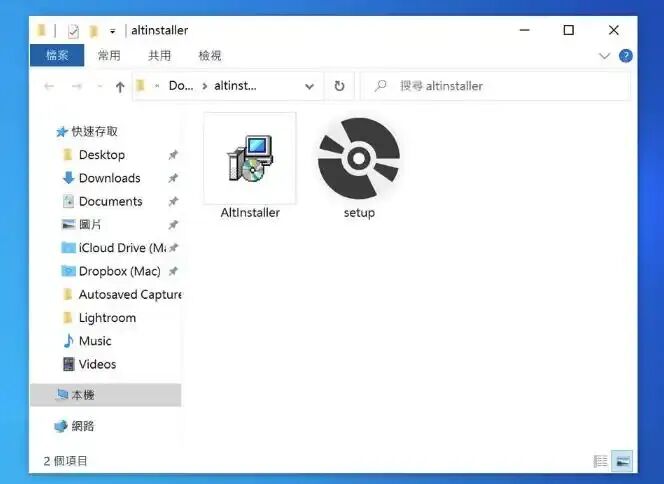
Task: Click the AltInstaller file name label
Action: click(250, 213)
